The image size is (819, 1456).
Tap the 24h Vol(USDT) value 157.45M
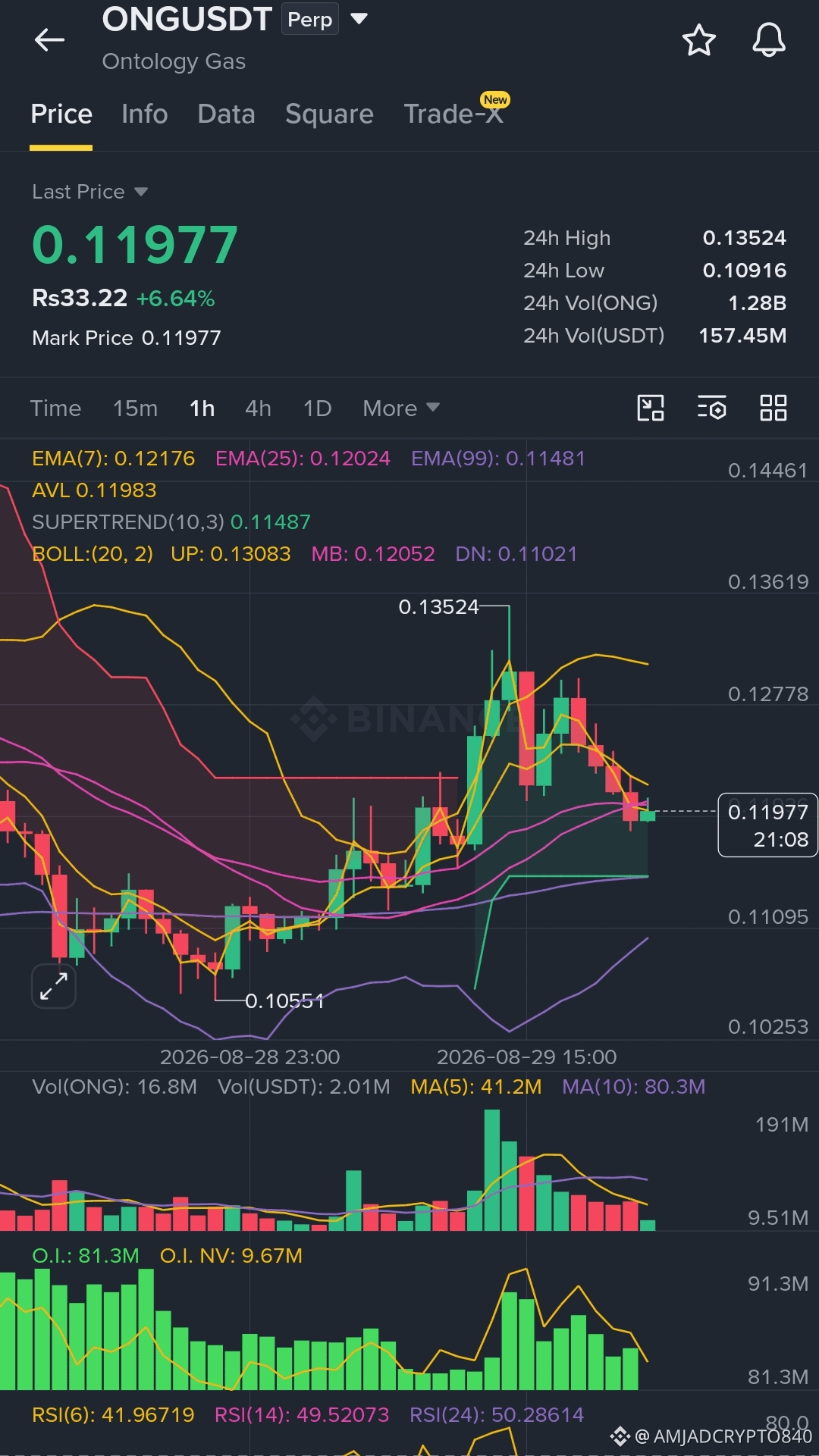pyautogui.click(x=742, y=336)
